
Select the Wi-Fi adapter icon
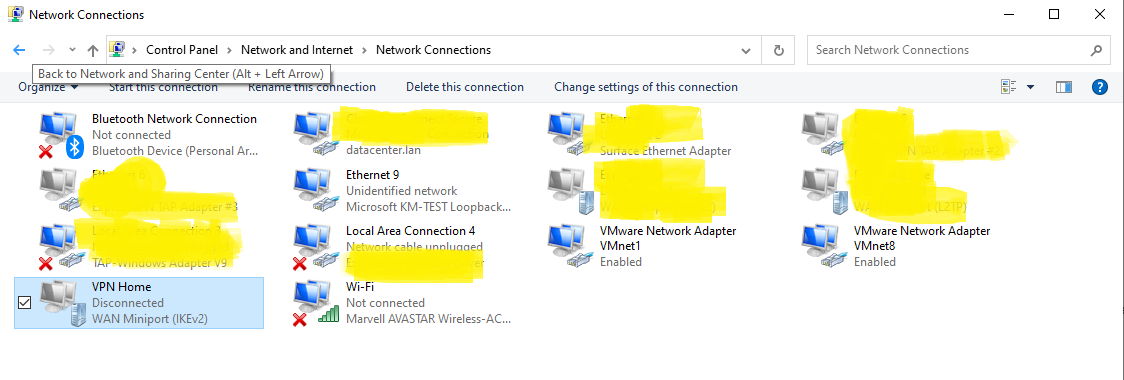315,303
